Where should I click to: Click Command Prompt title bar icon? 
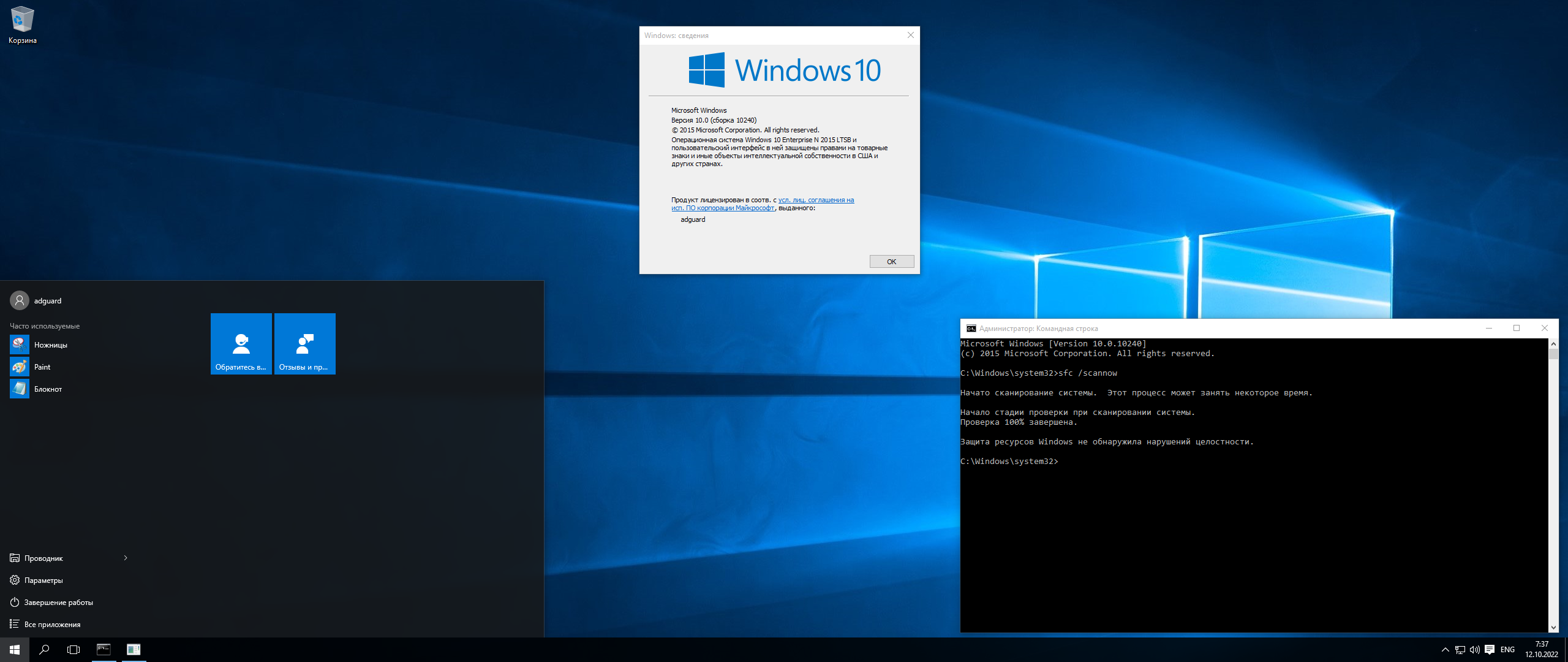(971, 329)
